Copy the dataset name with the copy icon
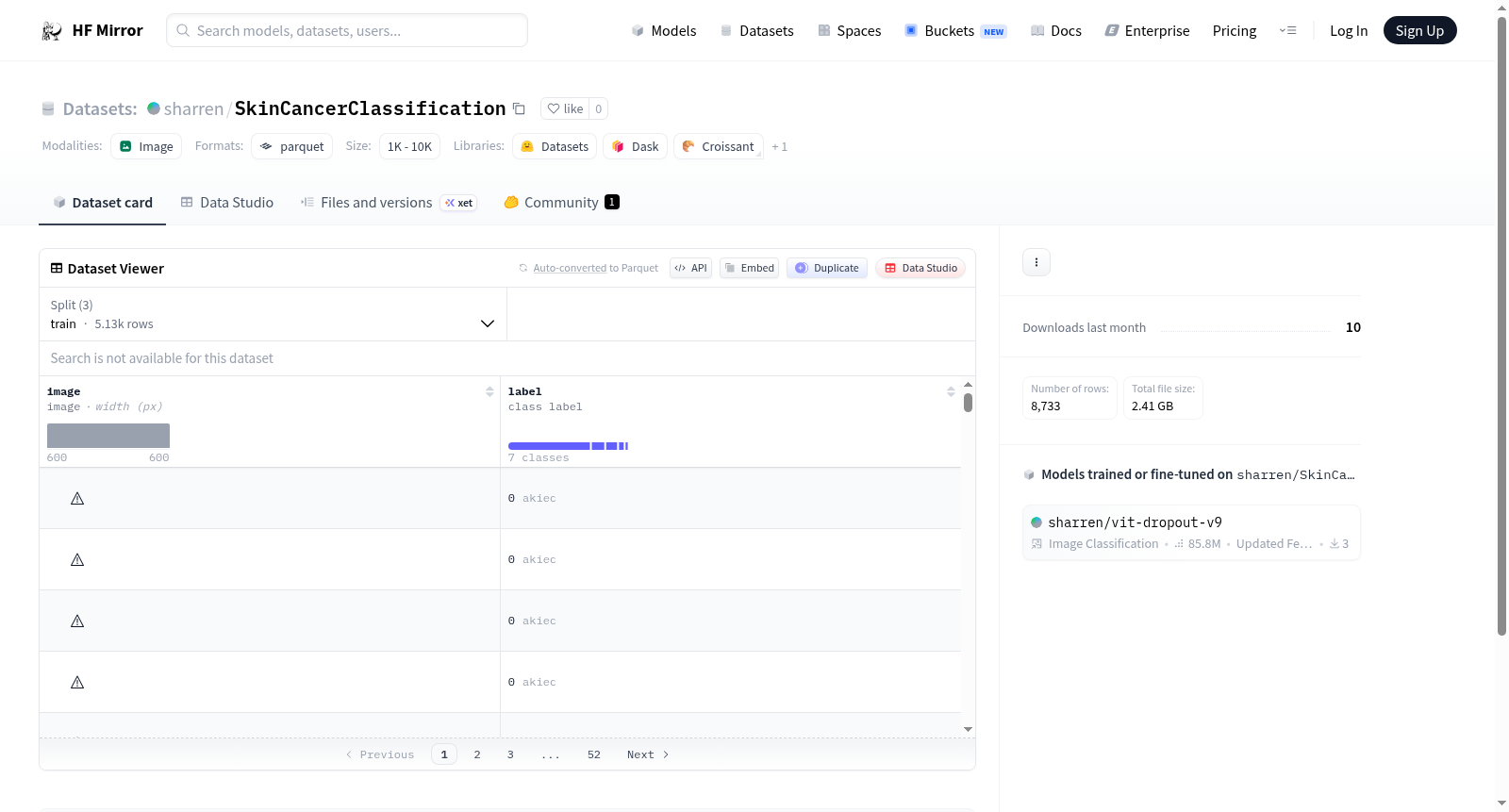Viewport: 1509px width, 812px height. pos(519,108)
